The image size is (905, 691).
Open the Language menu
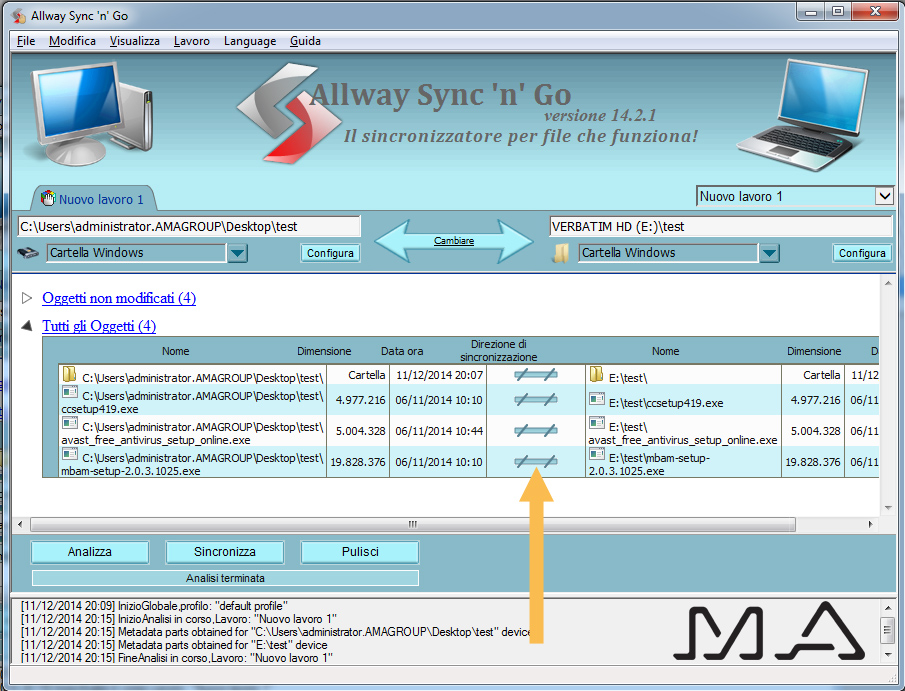click(250, 41)
